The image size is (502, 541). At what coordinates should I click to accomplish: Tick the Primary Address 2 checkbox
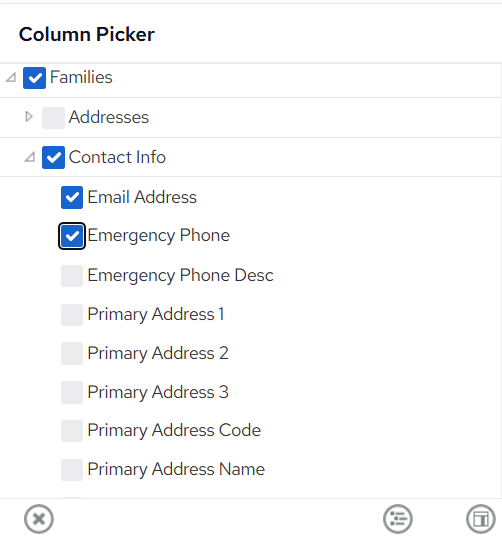point(72,353)
